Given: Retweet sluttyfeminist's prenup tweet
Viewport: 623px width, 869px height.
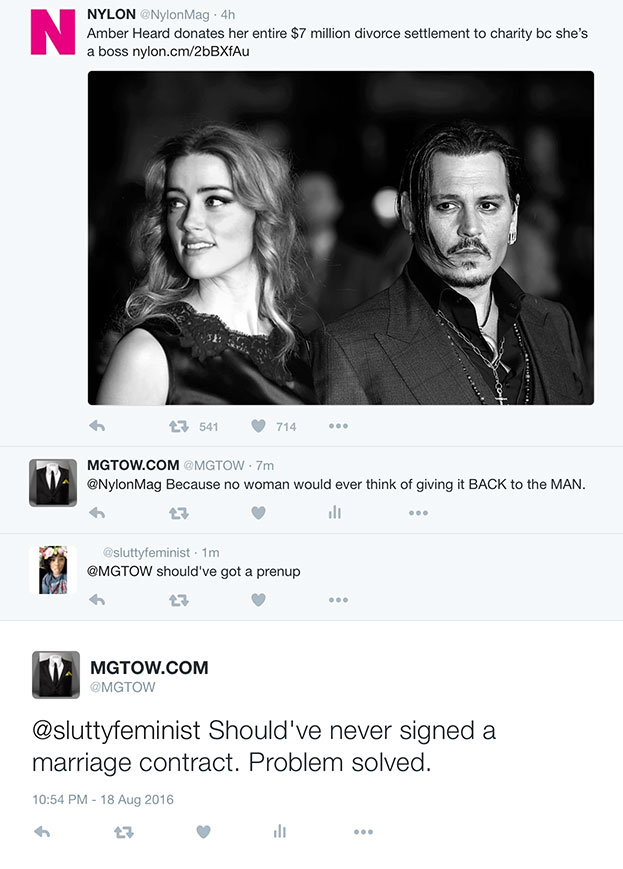Looking at the screenshot, I should [179, 600].
